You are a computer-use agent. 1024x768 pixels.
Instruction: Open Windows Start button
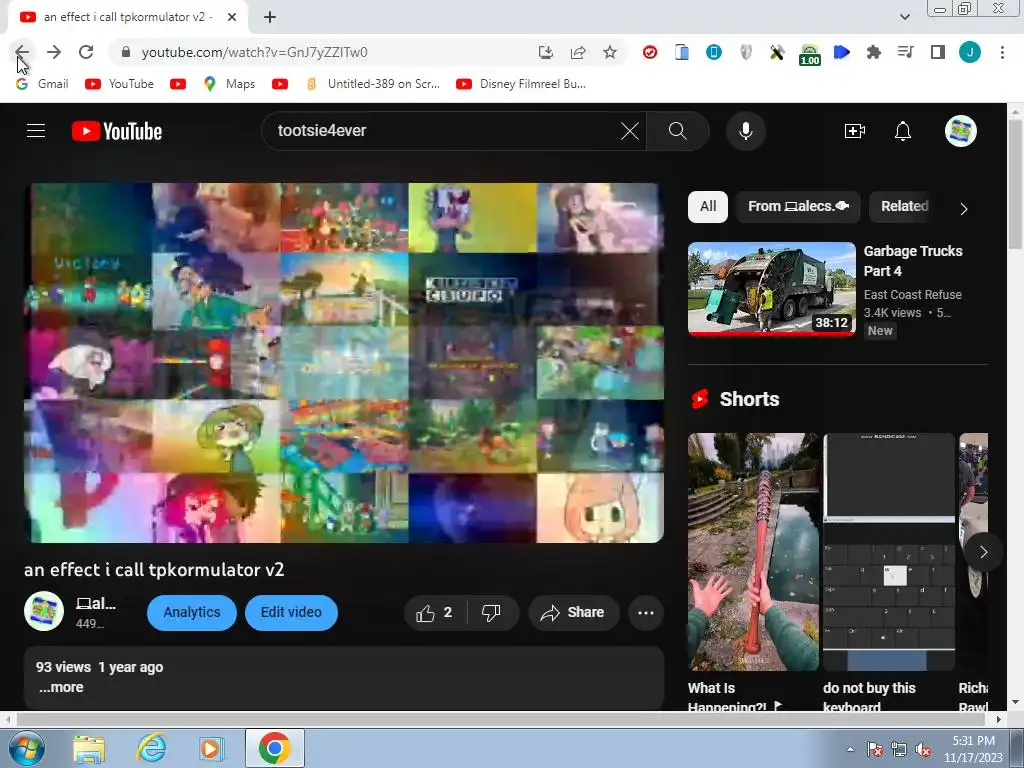tap(26, 748)
